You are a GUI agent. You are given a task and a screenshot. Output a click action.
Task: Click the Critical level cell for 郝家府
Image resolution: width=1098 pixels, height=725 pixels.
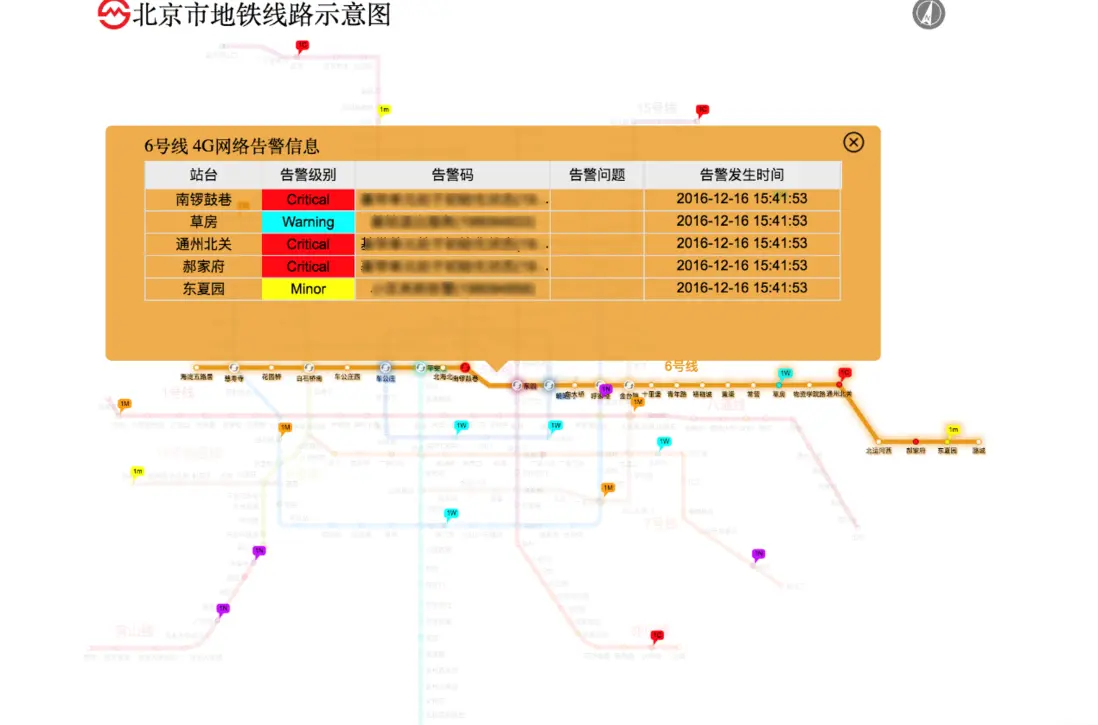pyautogui.click(x=308, y=267)
